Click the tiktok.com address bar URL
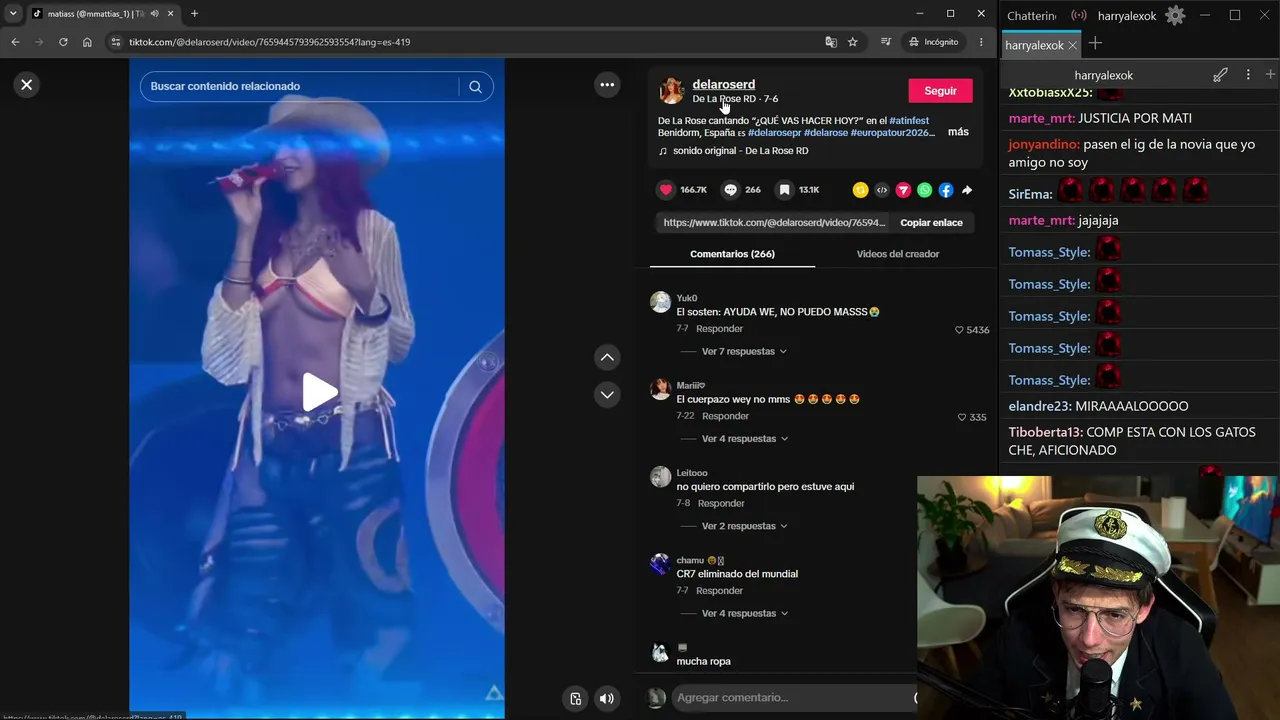The width and height of the screenshot is (1280, 720). click(x=269, y=42)
